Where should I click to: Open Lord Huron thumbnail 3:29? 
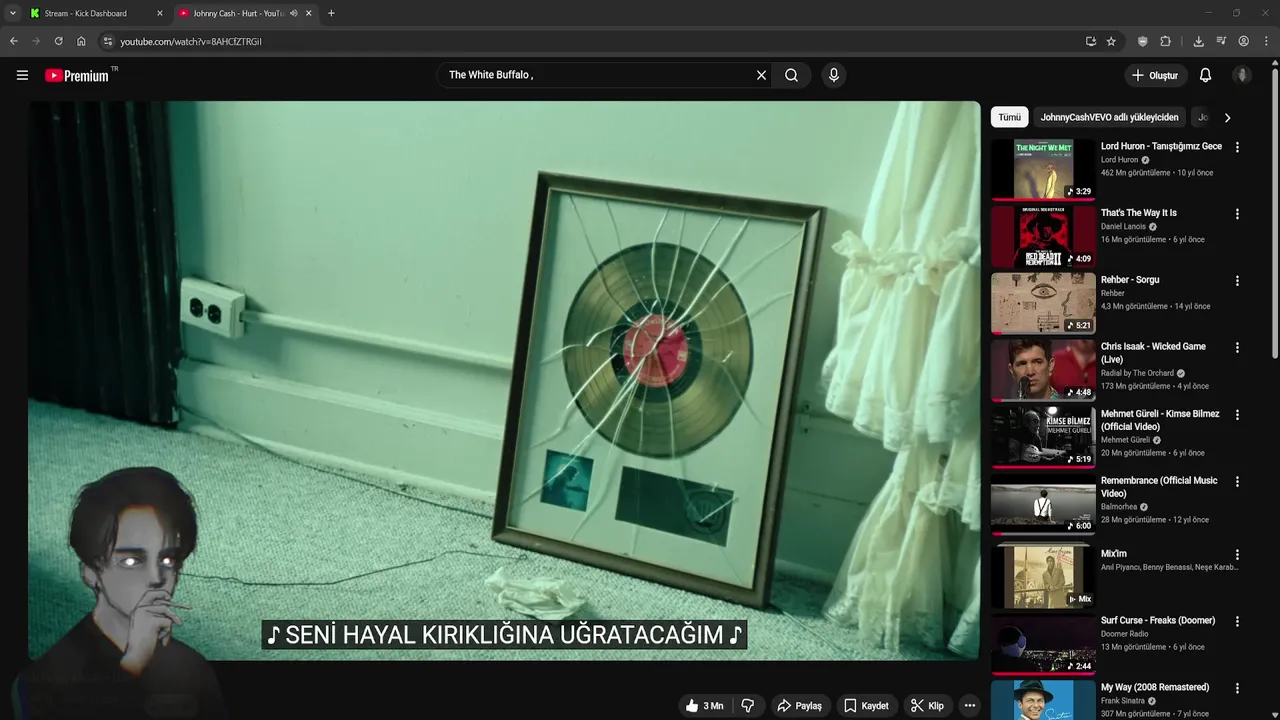coord(1043,169)
